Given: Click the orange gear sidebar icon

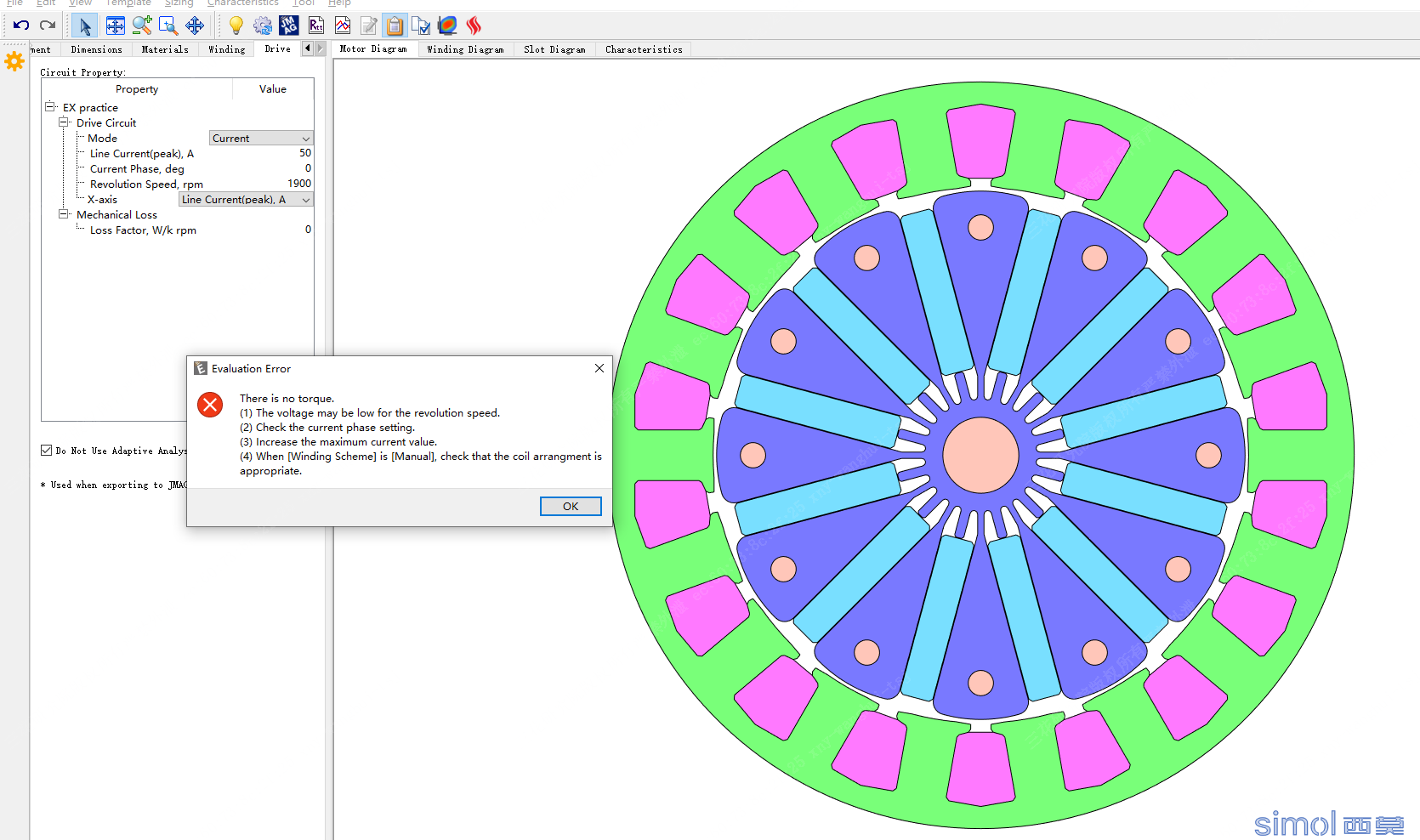Looking at the screenshot, I should [x=14, y=61].
